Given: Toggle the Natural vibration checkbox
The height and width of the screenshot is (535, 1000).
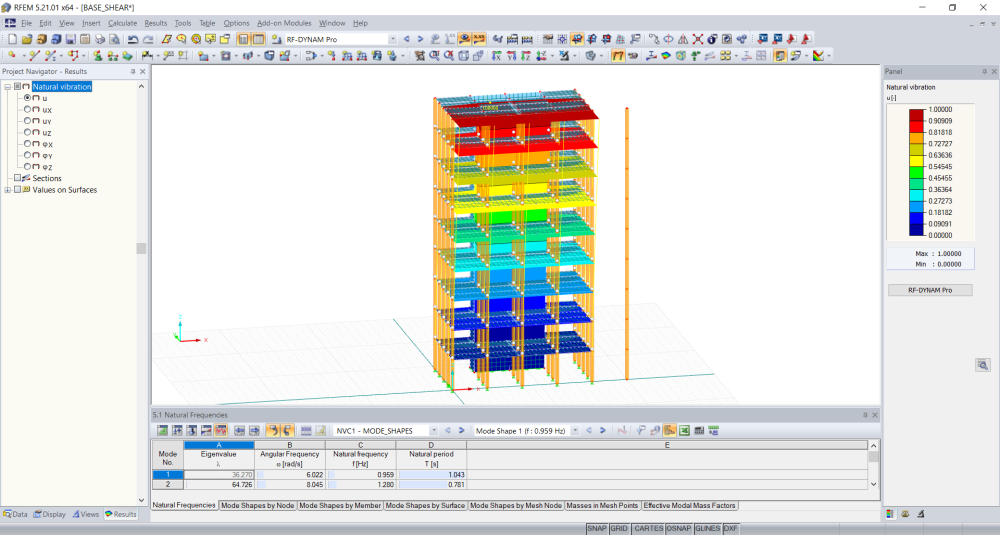Looking at the screenshot, I should (17, 87).
